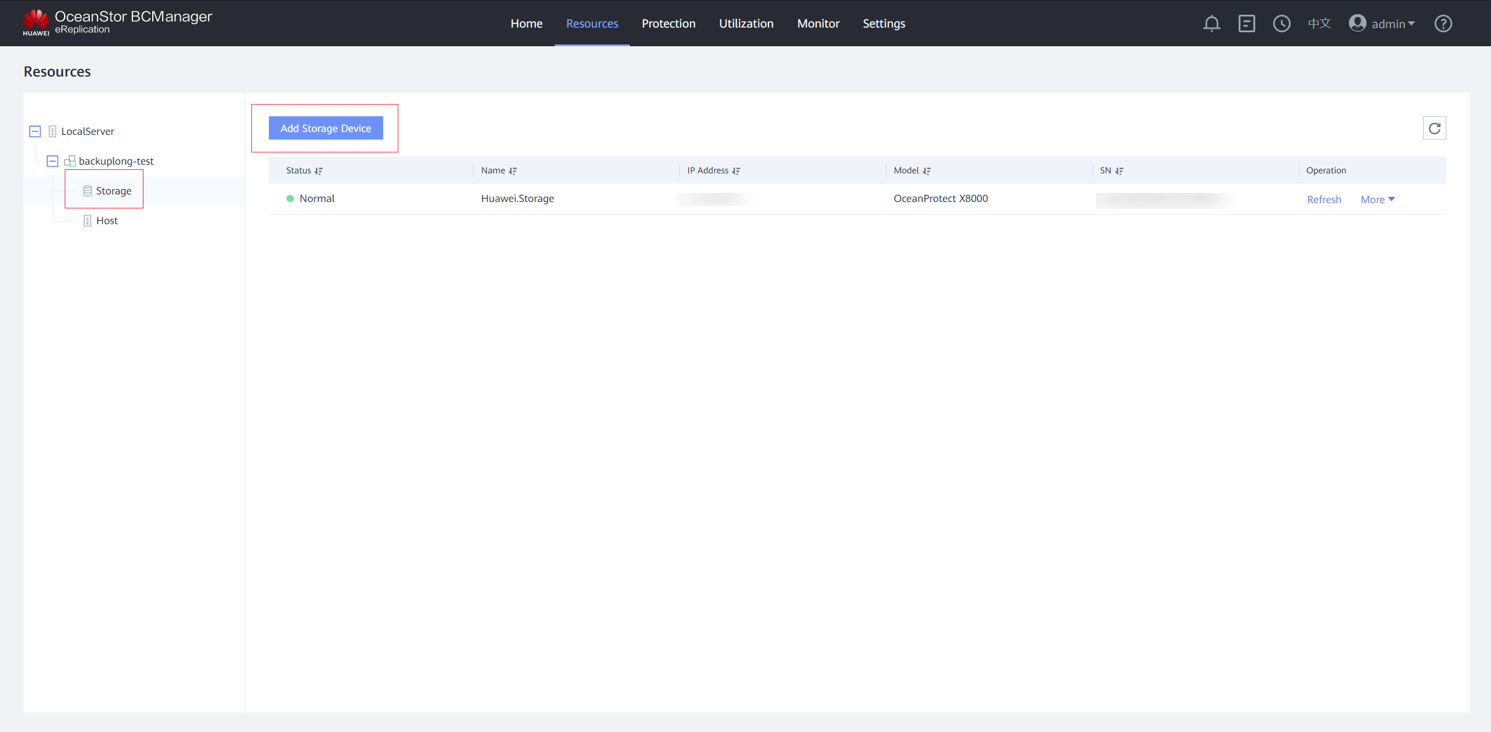Go to the Settings menu
The width and height of the screenshot is (1491, 732).
[x=883, y=23]
